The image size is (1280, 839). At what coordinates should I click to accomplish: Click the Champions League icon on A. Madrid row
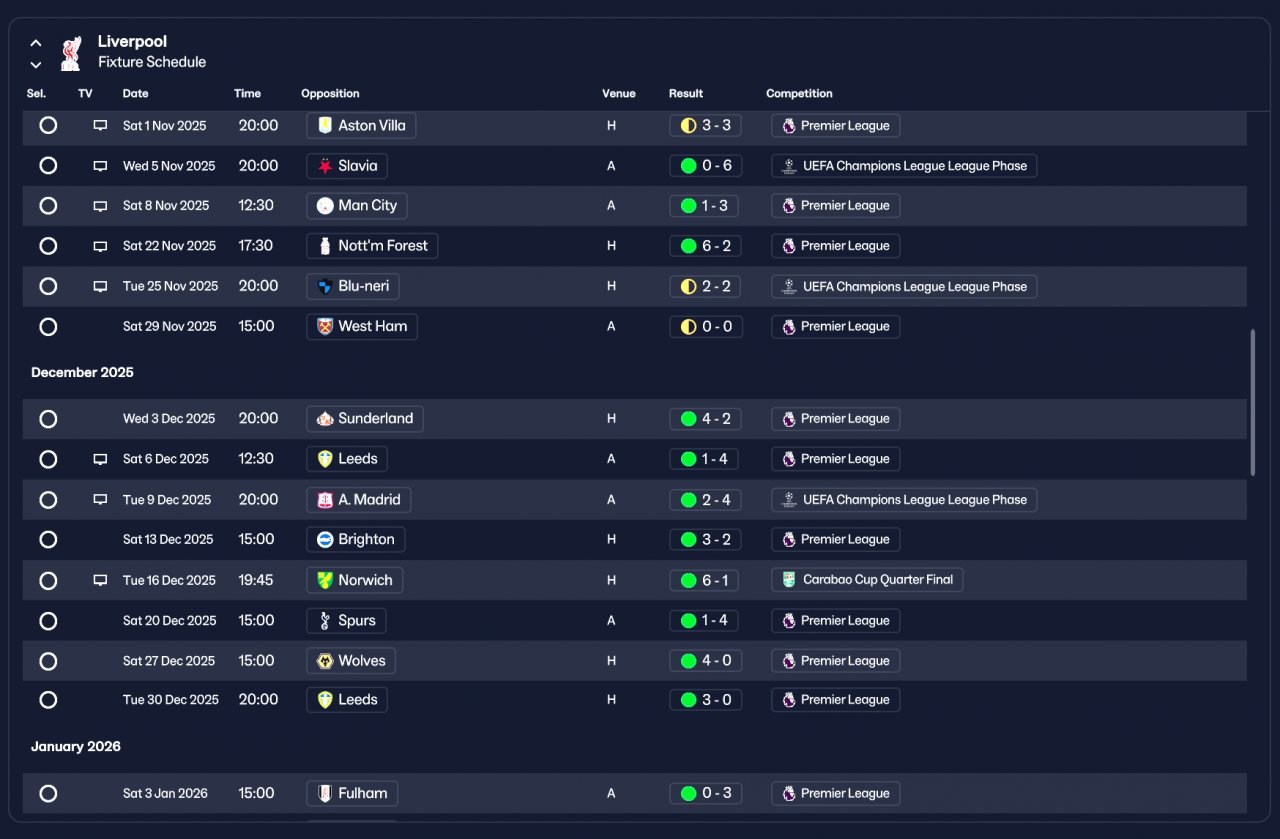(789, 500)
